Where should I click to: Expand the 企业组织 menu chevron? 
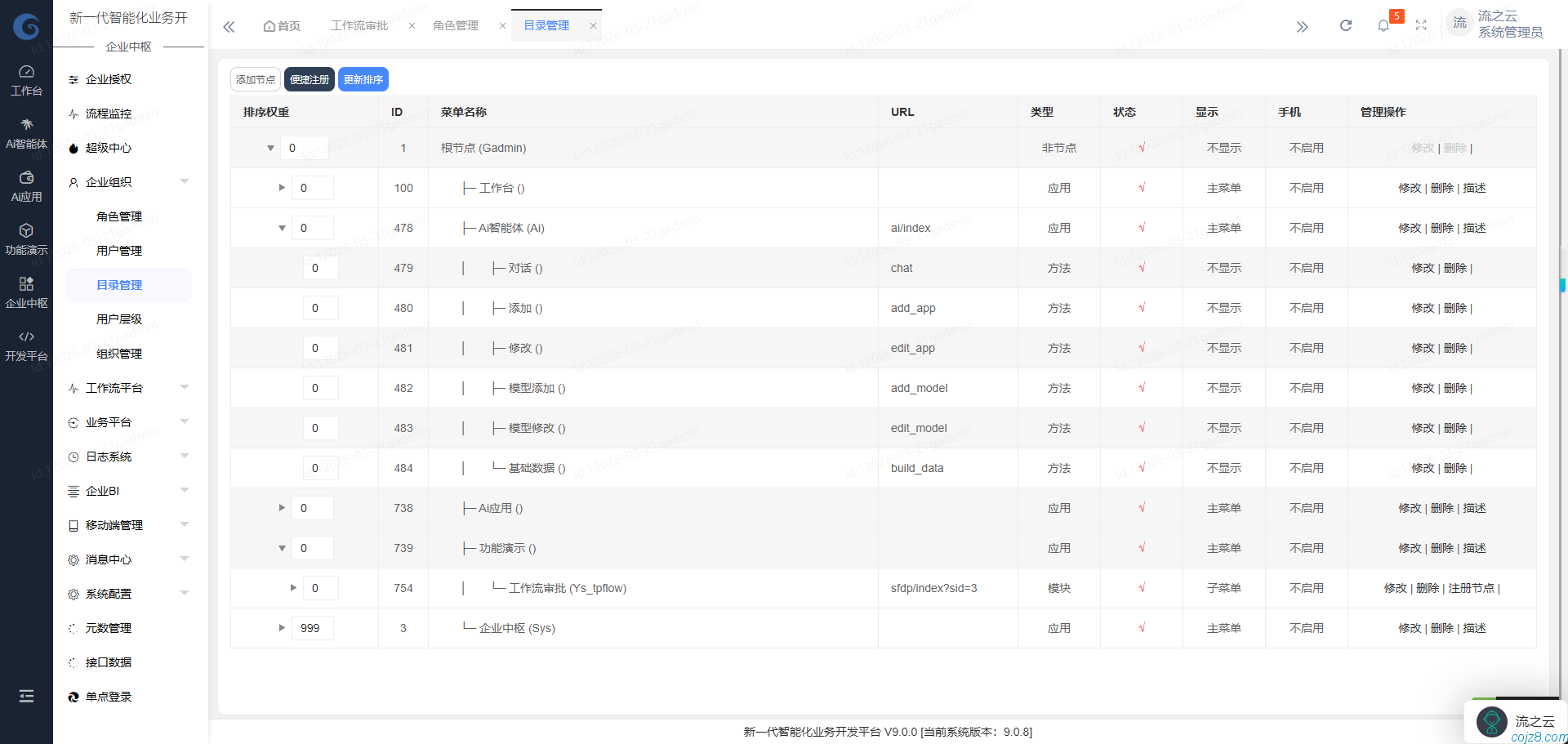click(x=185, y=181)
